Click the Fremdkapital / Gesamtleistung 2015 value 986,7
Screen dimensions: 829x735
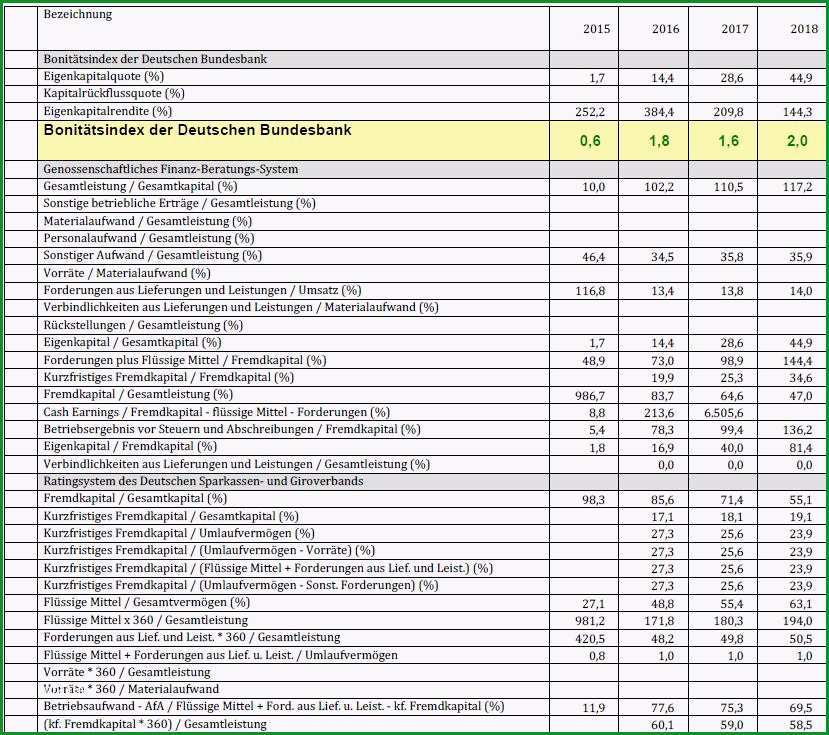click(x=590, y=396)
